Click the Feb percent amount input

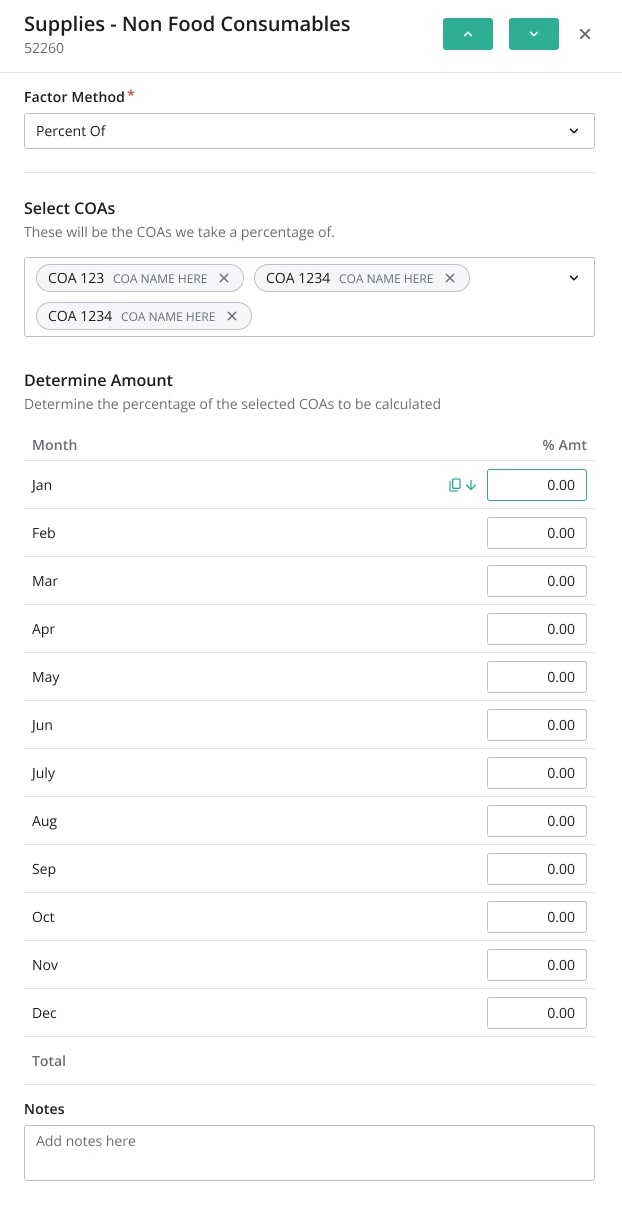536,533
